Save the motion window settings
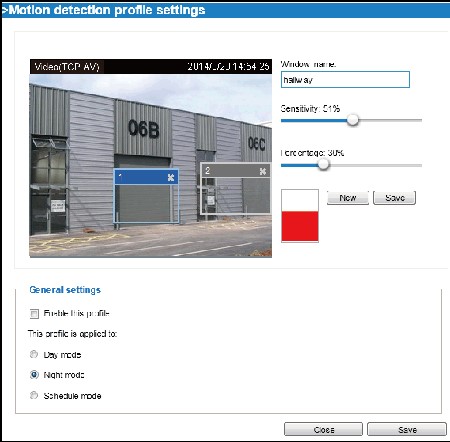Image resolution: width=450 pixels, height=442 pixels. point(395,198)
